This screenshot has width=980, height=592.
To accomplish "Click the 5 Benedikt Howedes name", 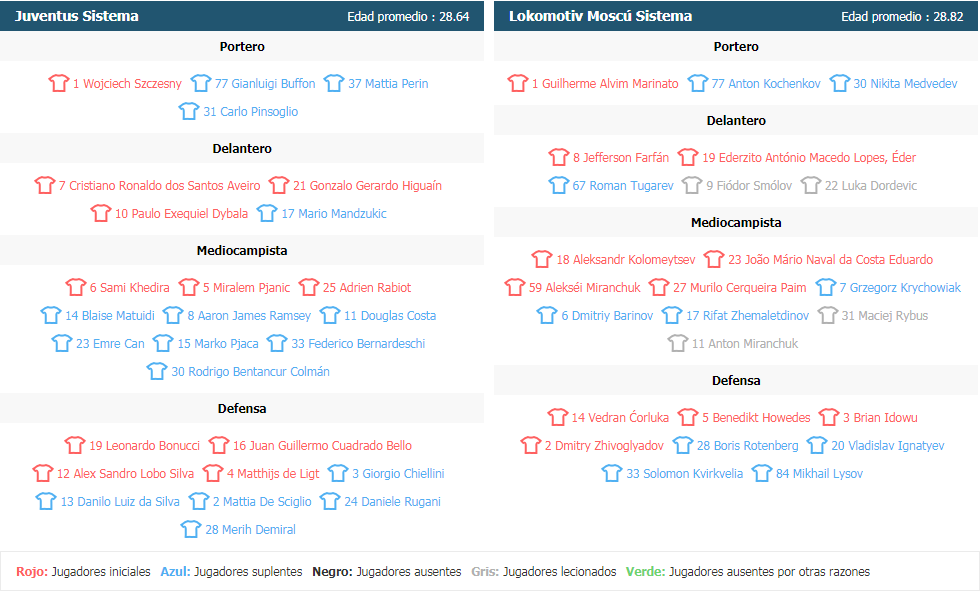I will [756, 418].
